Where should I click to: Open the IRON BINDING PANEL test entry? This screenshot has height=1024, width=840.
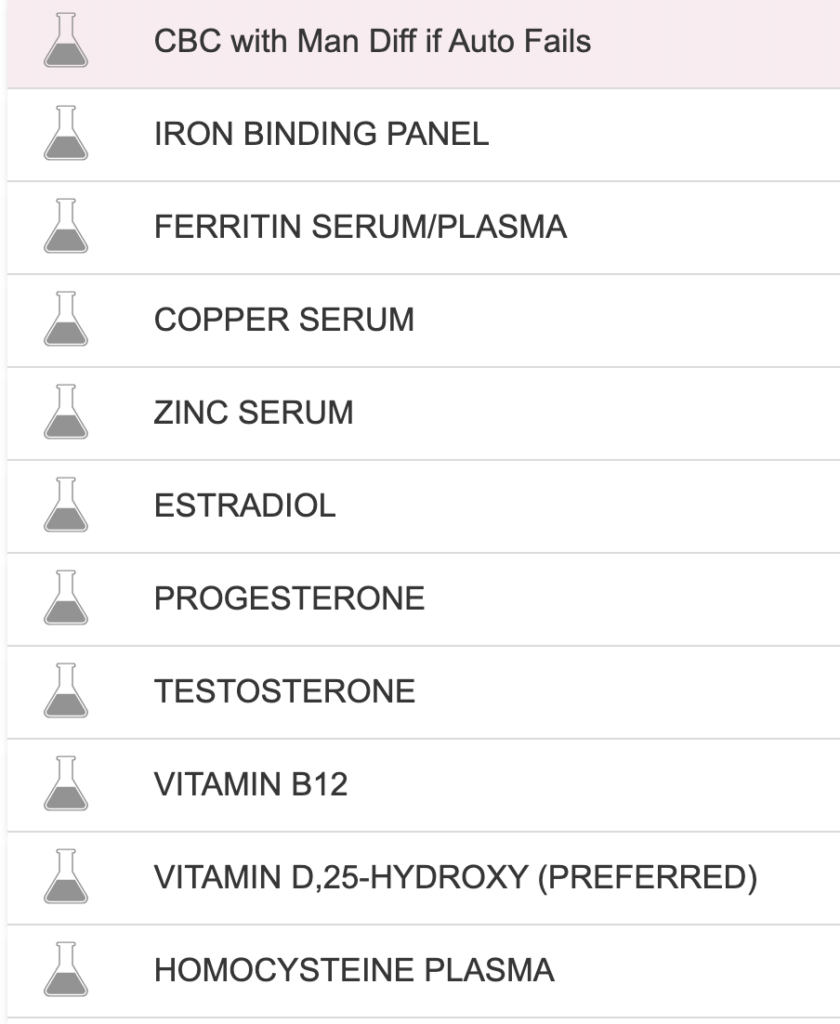[423, 135]
